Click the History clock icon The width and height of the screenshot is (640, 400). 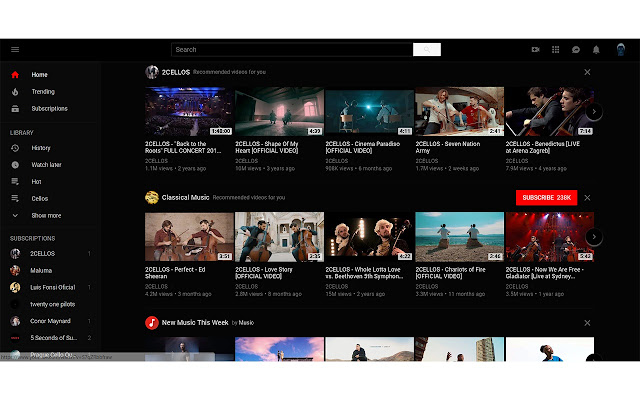[x=15, y=148]
